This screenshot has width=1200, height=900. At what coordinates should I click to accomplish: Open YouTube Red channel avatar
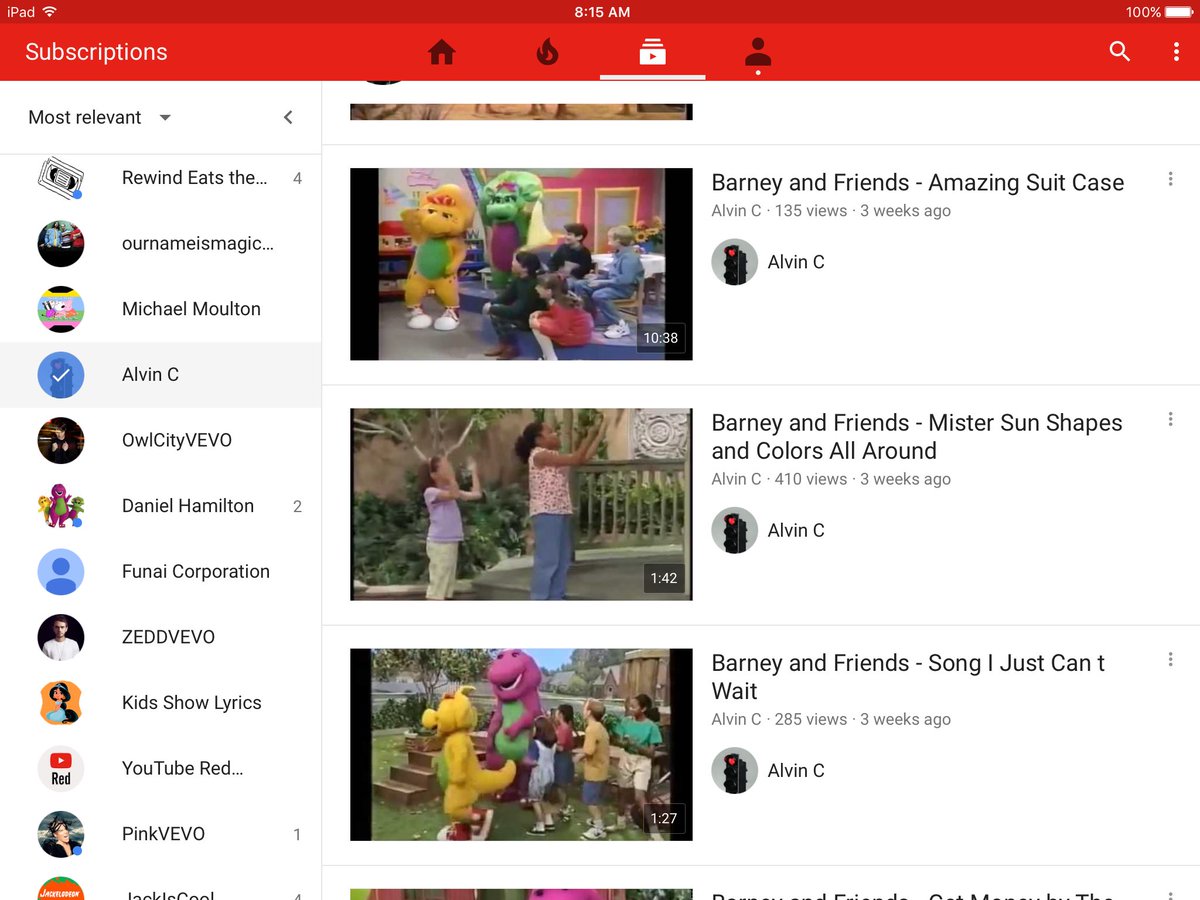pyautogui.click(x=61, y=769)
